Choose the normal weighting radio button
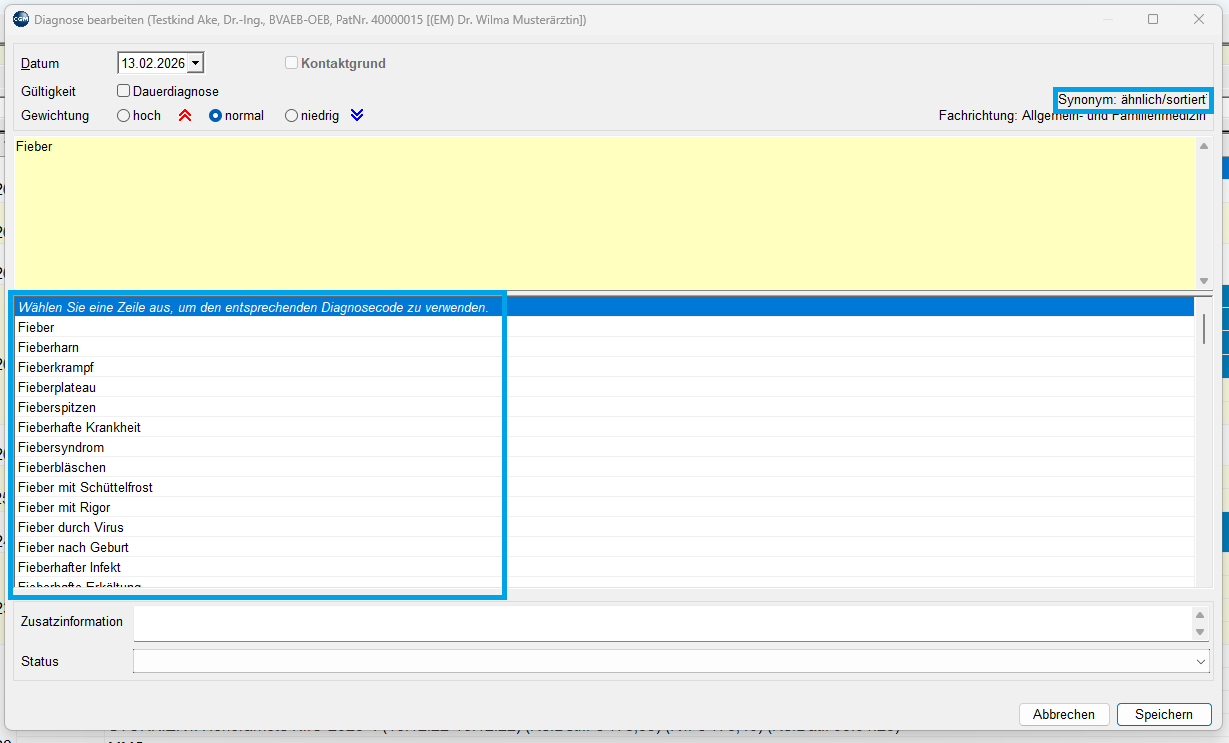Image resolution: width=1229 pixels, height=743 pixels. (215, 116)
